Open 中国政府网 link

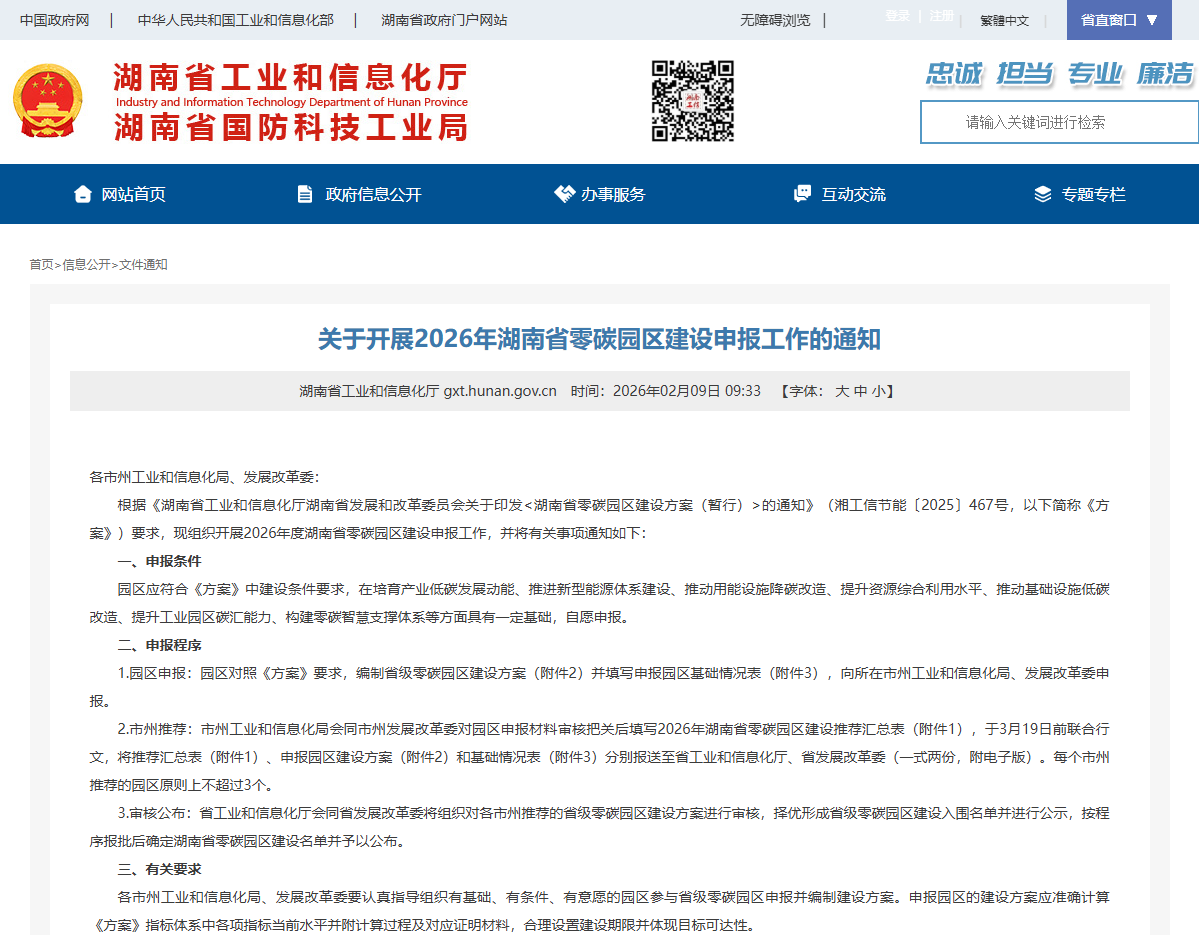54,20
